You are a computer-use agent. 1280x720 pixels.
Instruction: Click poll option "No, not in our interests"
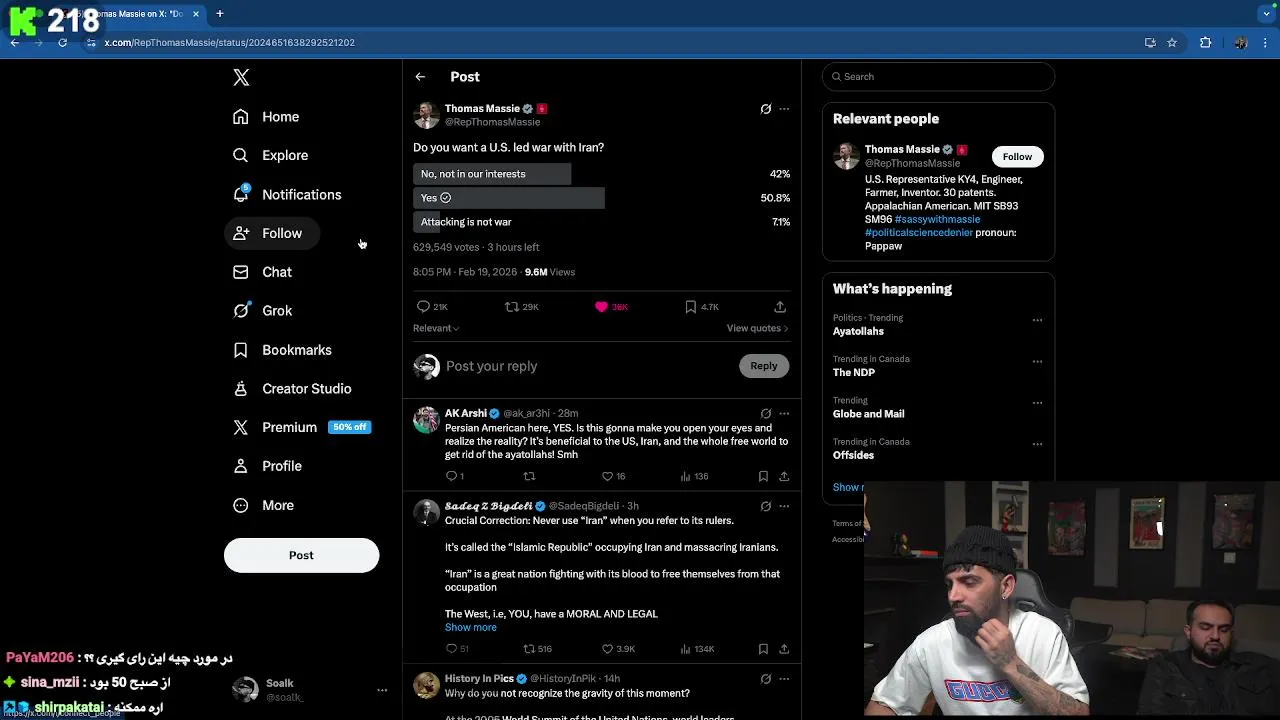601,174
